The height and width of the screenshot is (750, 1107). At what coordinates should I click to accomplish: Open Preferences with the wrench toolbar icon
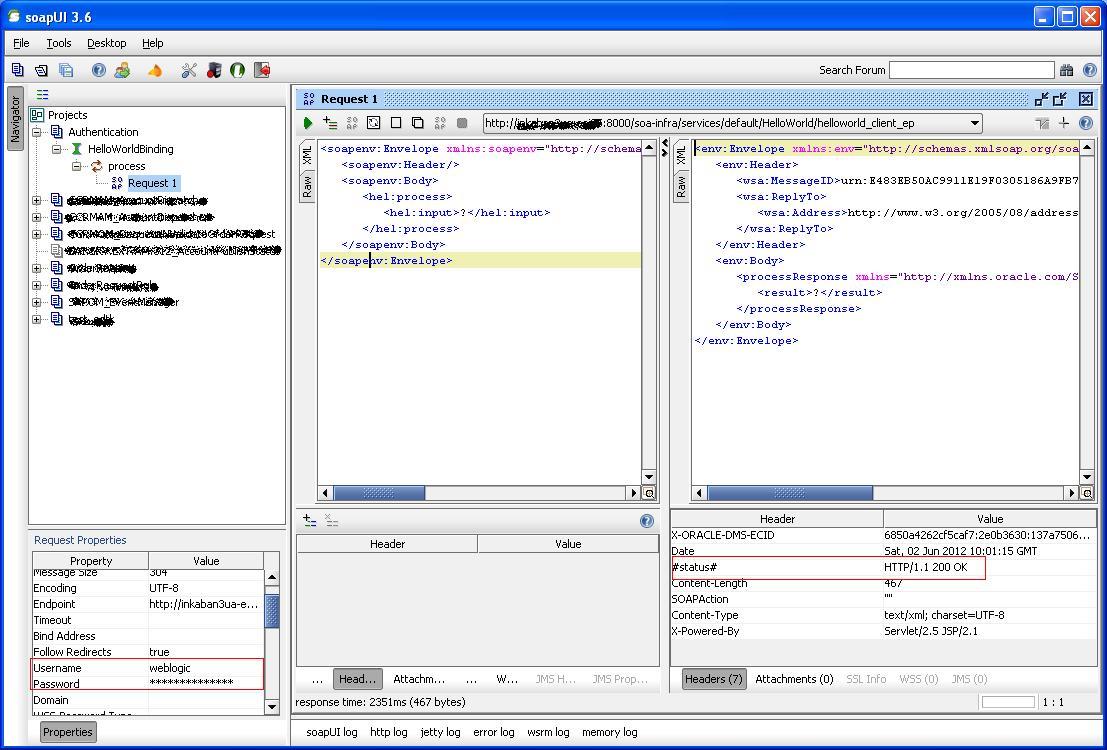188,70
